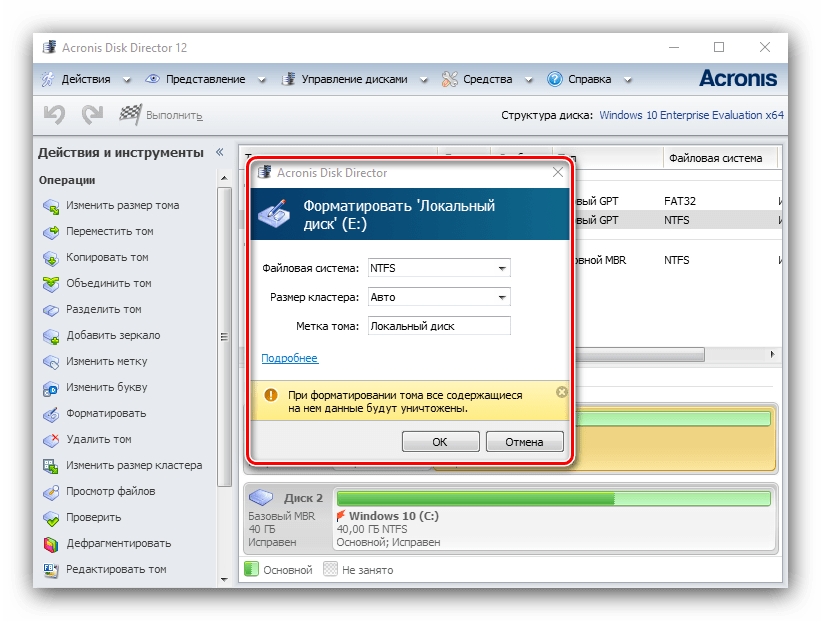Dismiss the yellow warning with its X icon

[561, 392]
